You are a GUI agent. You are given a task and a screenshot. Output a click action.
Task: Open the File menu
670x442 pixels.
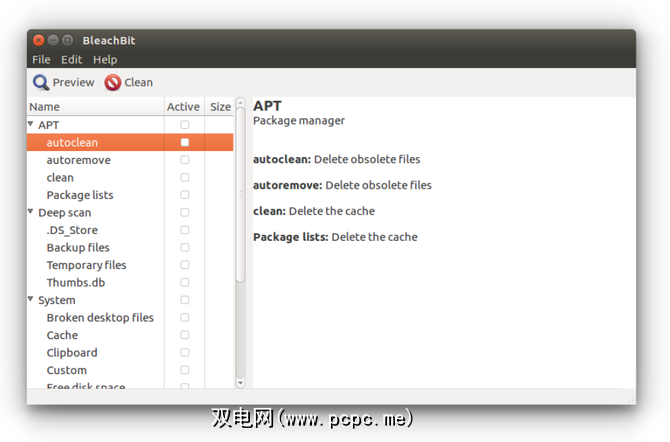(41, 59)
